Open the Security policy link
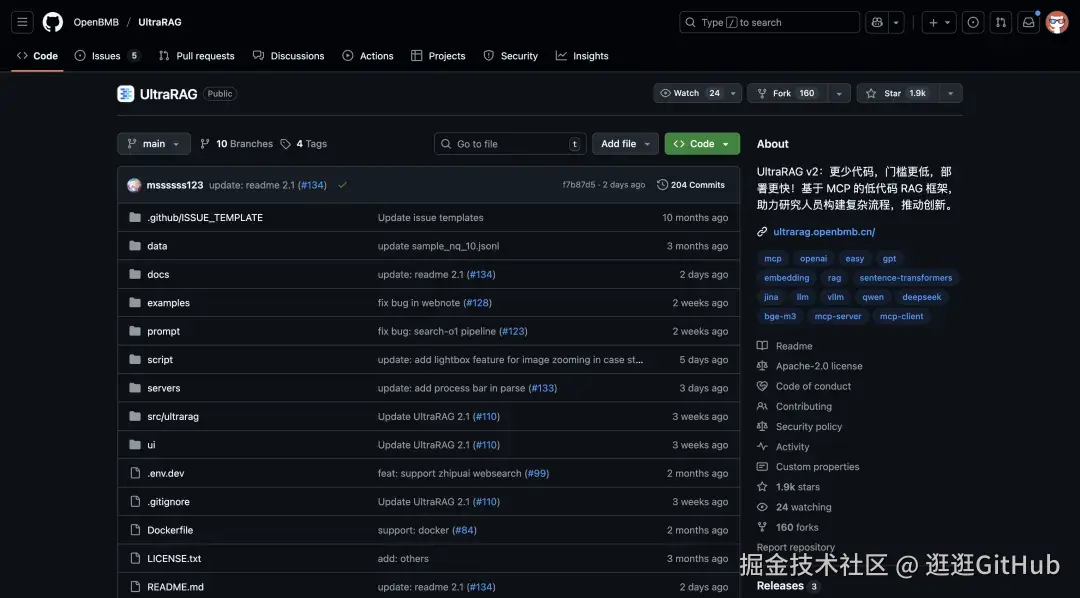The height and width of the screenshot is (598, 1080). coord(809,426)
